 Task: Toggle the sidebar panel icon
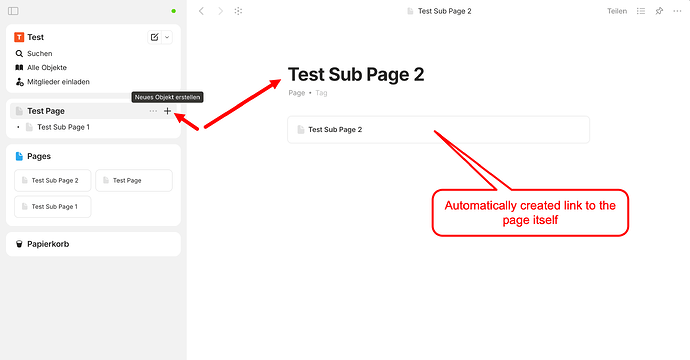point(13,11)
